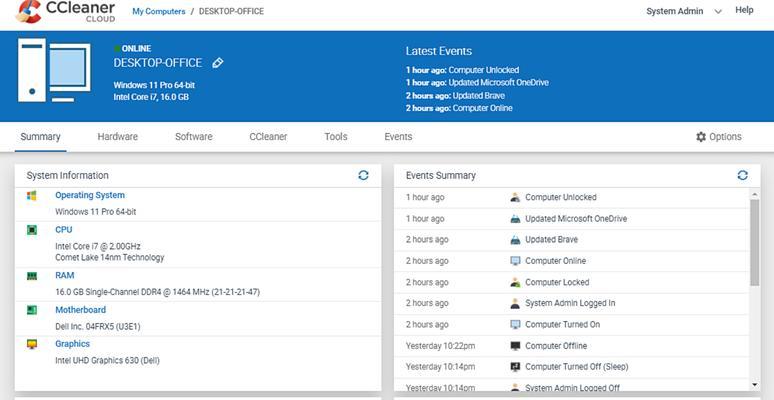This screenshot has width=774, height=400.
Task: Click 'Updated Brave' in Latest Events banner
Action: (479, 96)
